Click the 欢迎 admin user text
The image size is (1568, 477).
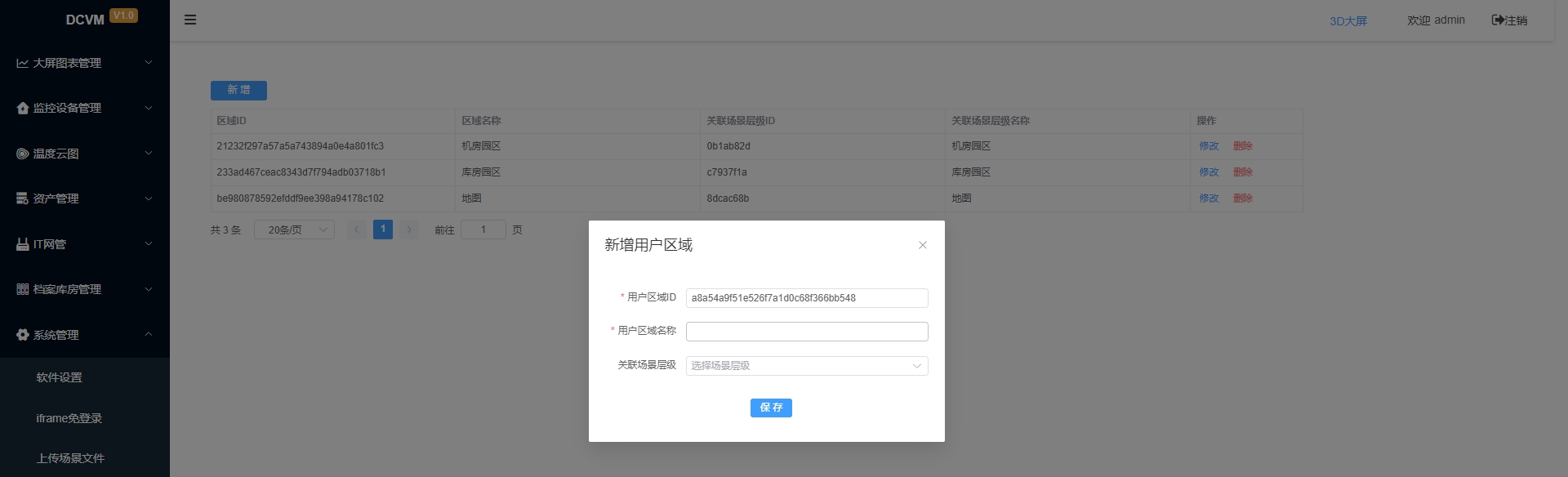[x=1436, y=20]
